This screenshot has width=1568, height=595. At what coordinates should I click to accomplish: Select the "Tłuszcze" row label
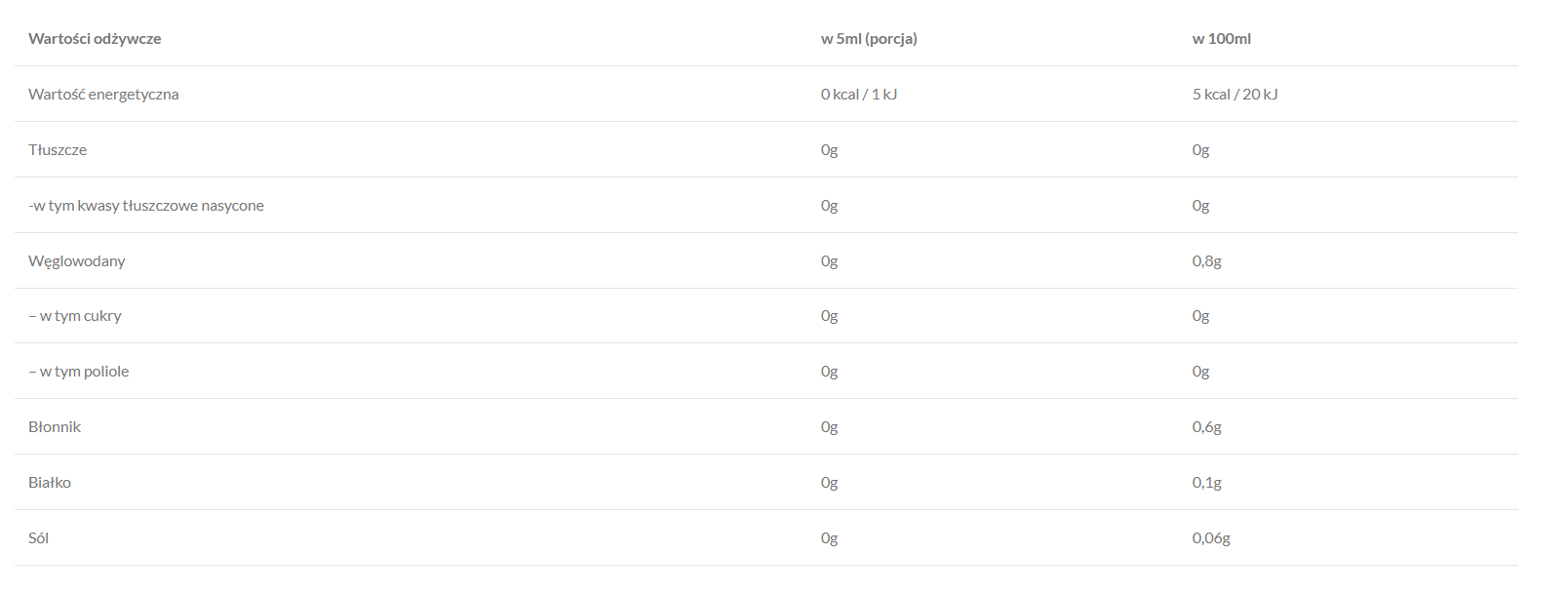coord(58,150)
